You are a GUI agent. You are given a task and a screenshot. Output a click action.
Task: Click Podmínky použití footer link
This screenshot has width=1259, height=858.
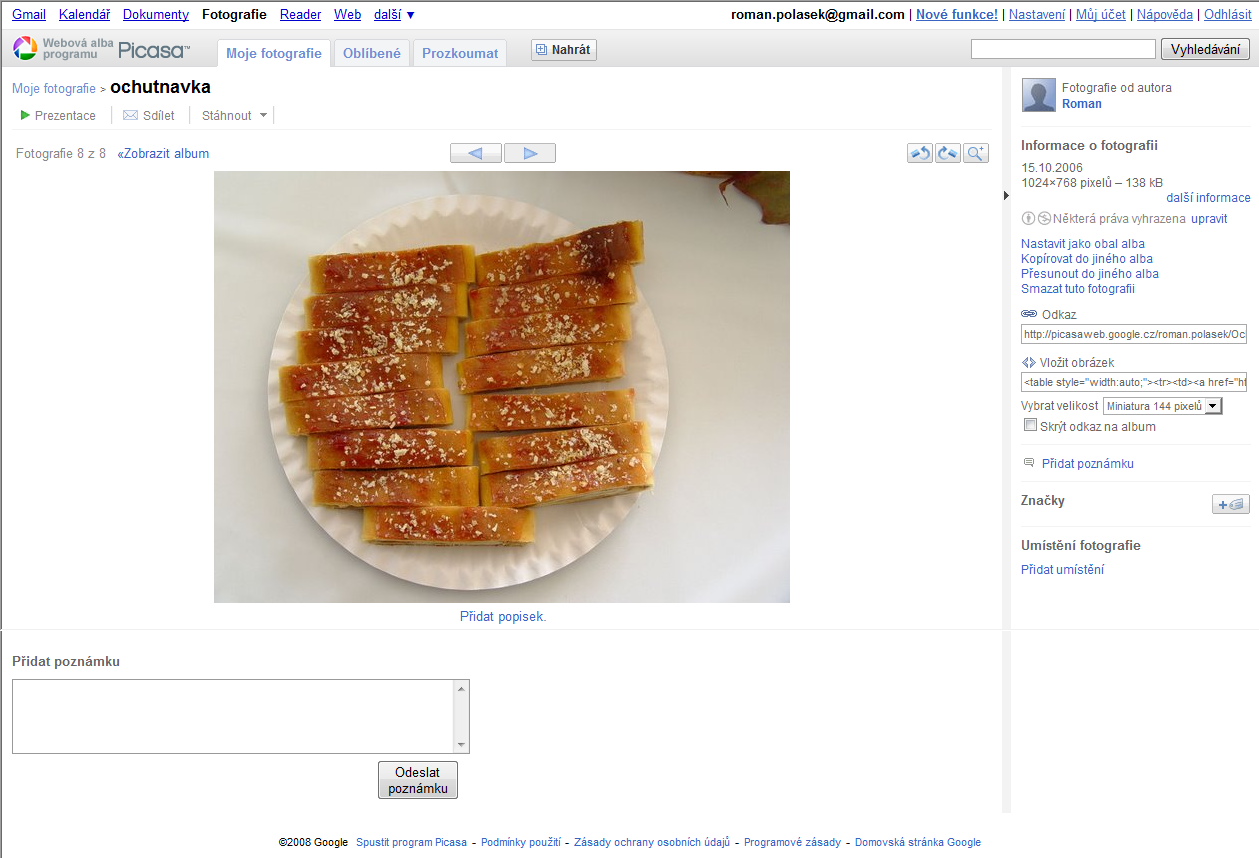(x=521, y=843)
